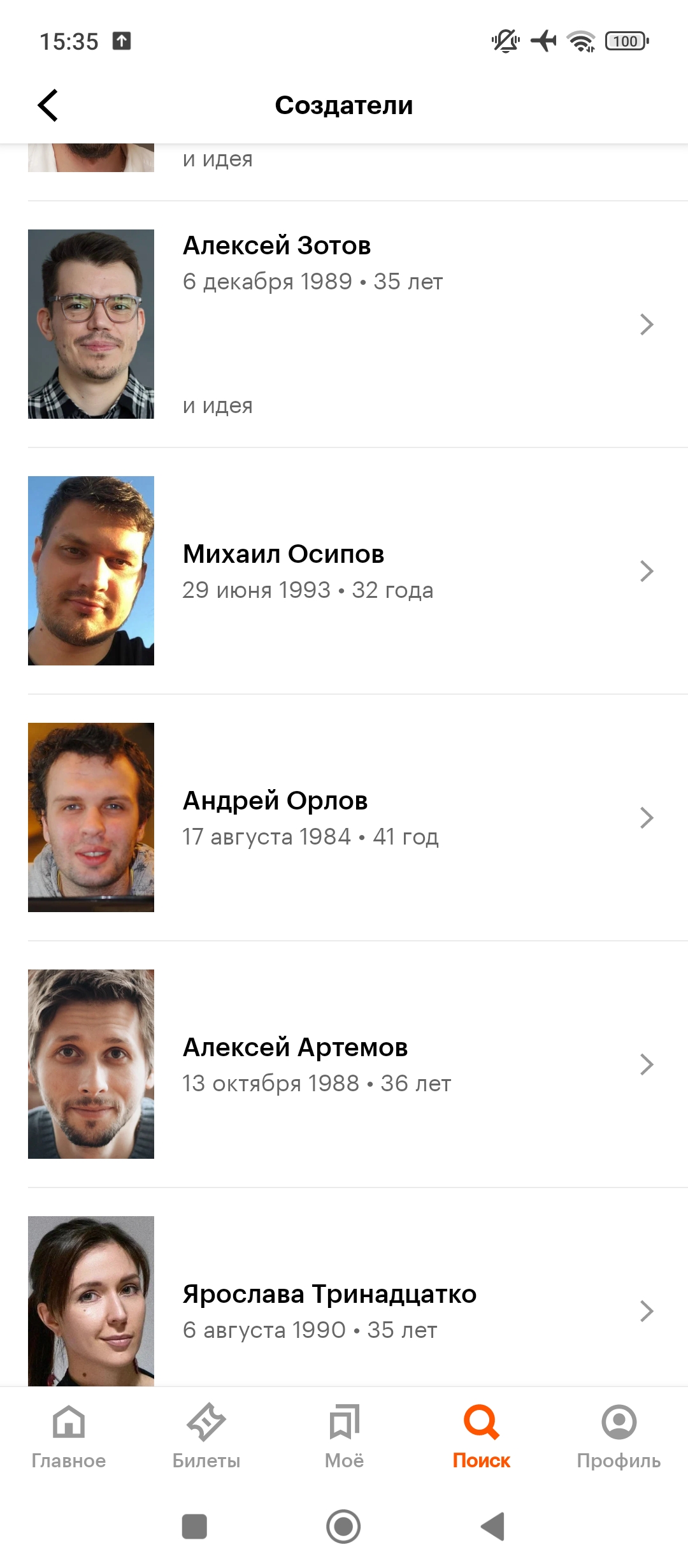Click the name Ярослава Тринадцатко
Viewport: 688px width, 1568px height.
pyautogui.click(x=329, y=1294)
